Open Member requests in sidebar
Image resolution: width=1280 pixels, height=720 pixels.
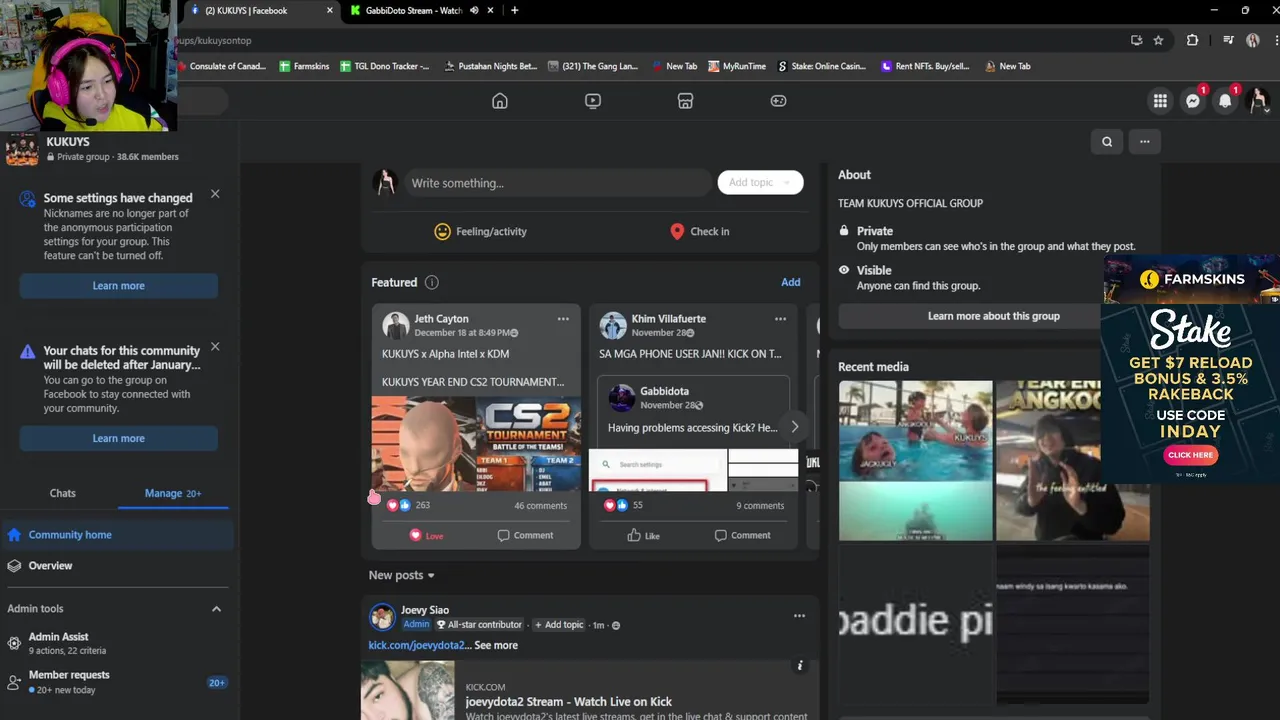click(x=117, y=682)
